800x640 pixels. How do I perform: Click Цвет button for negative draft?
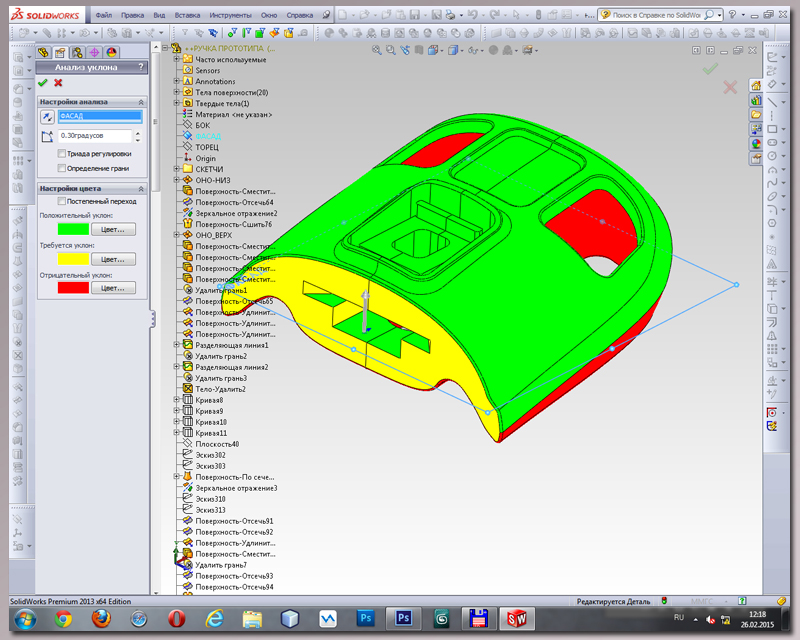tap(112, 288)
